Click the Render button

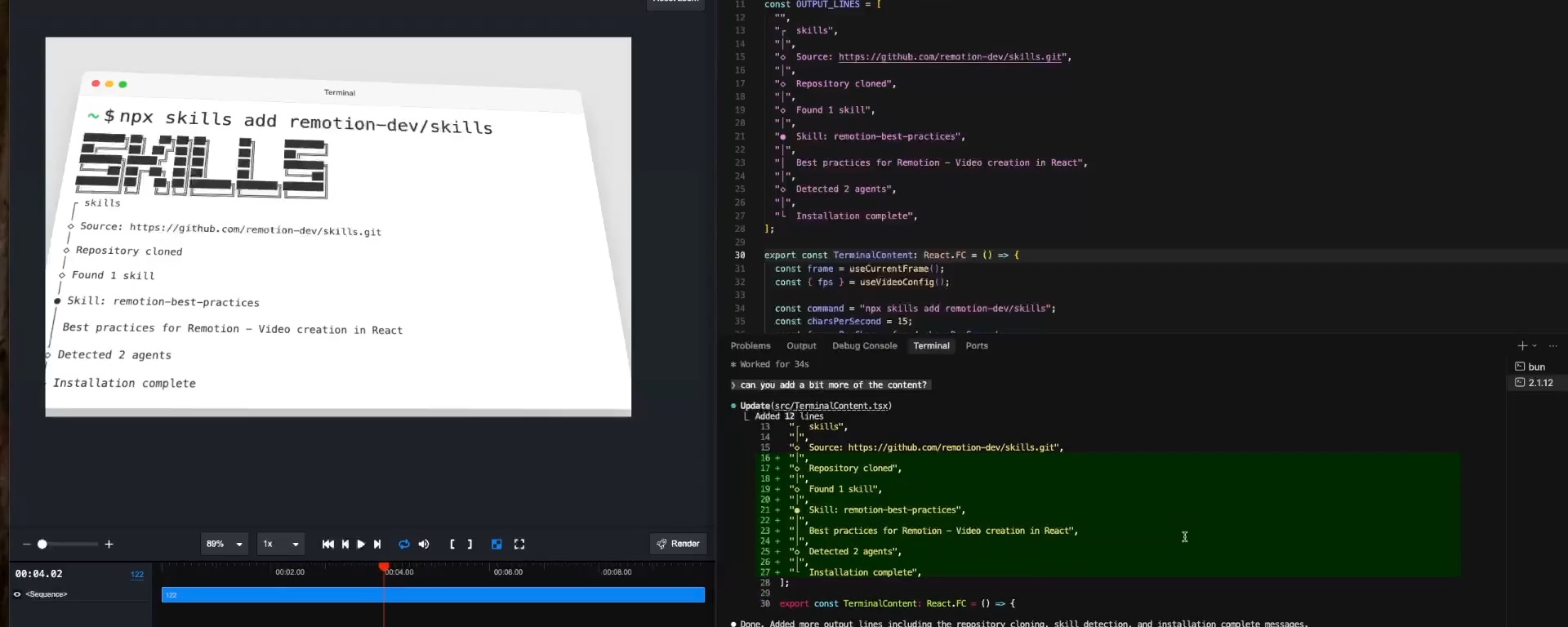tap(679, 545)
